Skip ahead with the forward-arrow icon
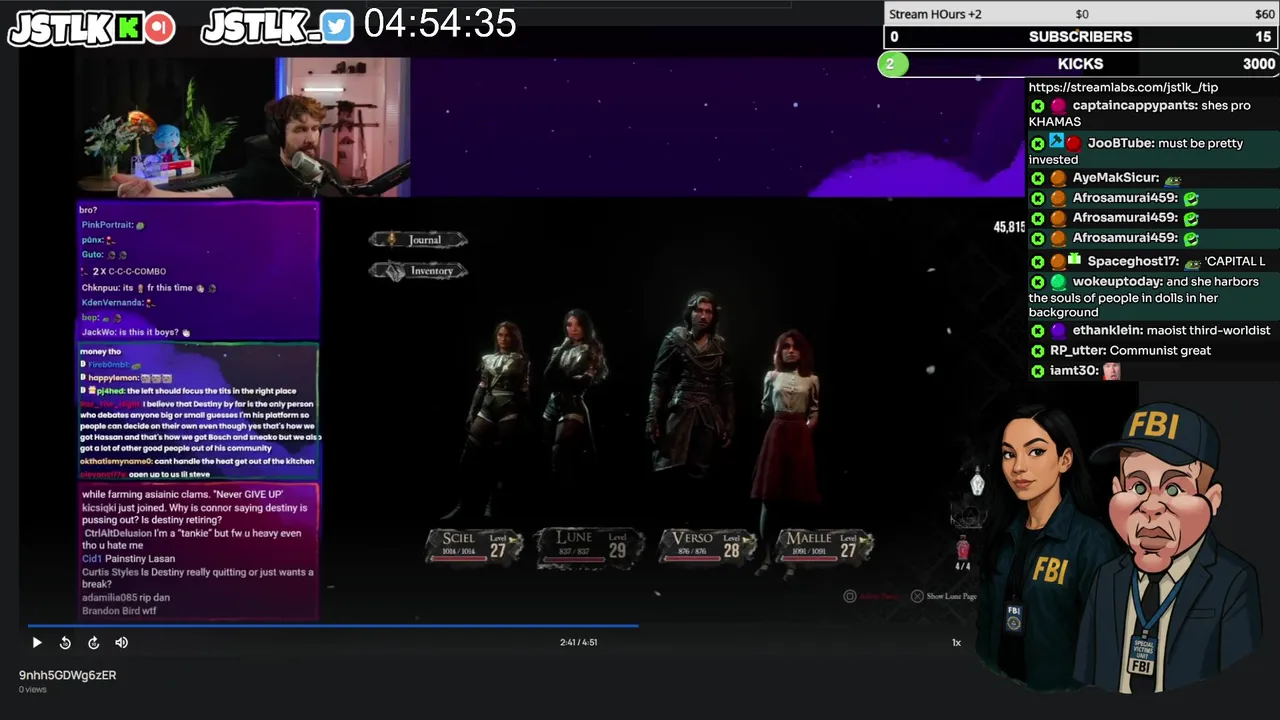Viewport: 1280px width, 720px height. coord(93,643)
